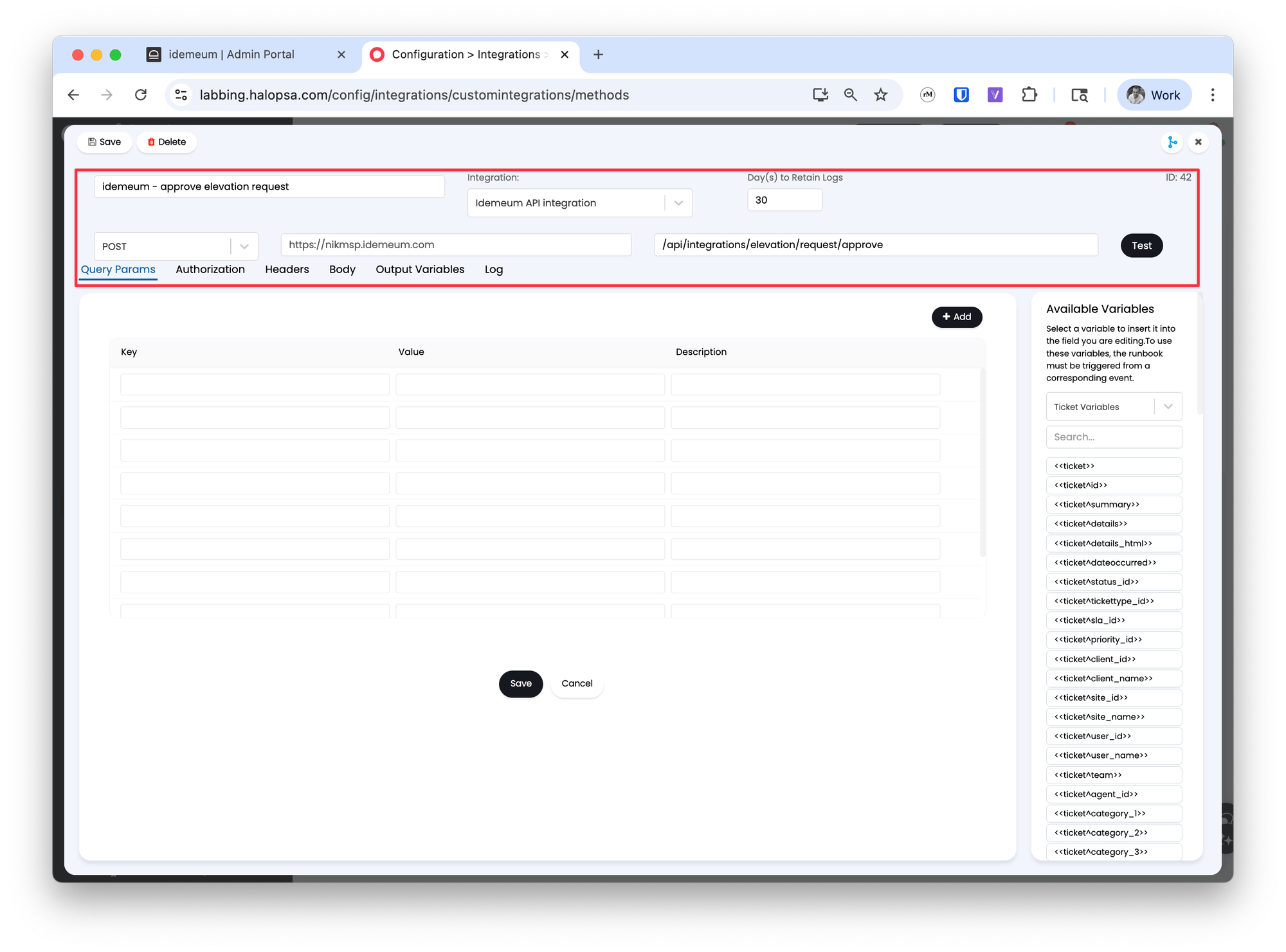Insert the <<ticket^team>> variable
Viewport: 1286px width, 952px height.
pos(1114,775)
